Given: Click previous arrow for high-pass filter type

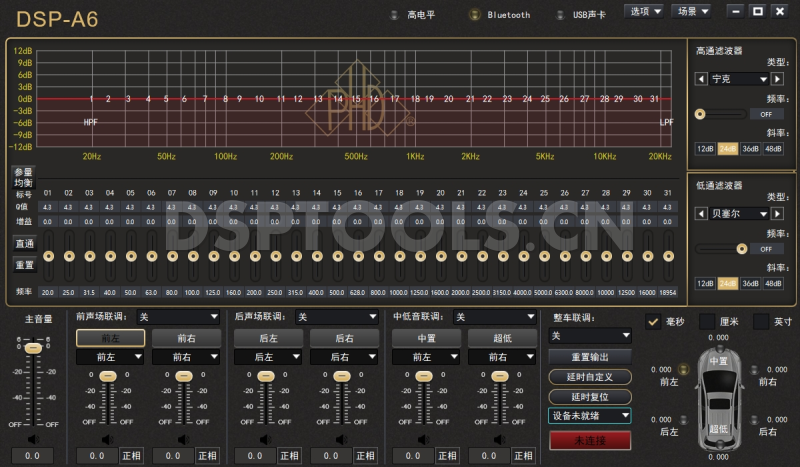Looking at the screenshot, I should (703, 78).
